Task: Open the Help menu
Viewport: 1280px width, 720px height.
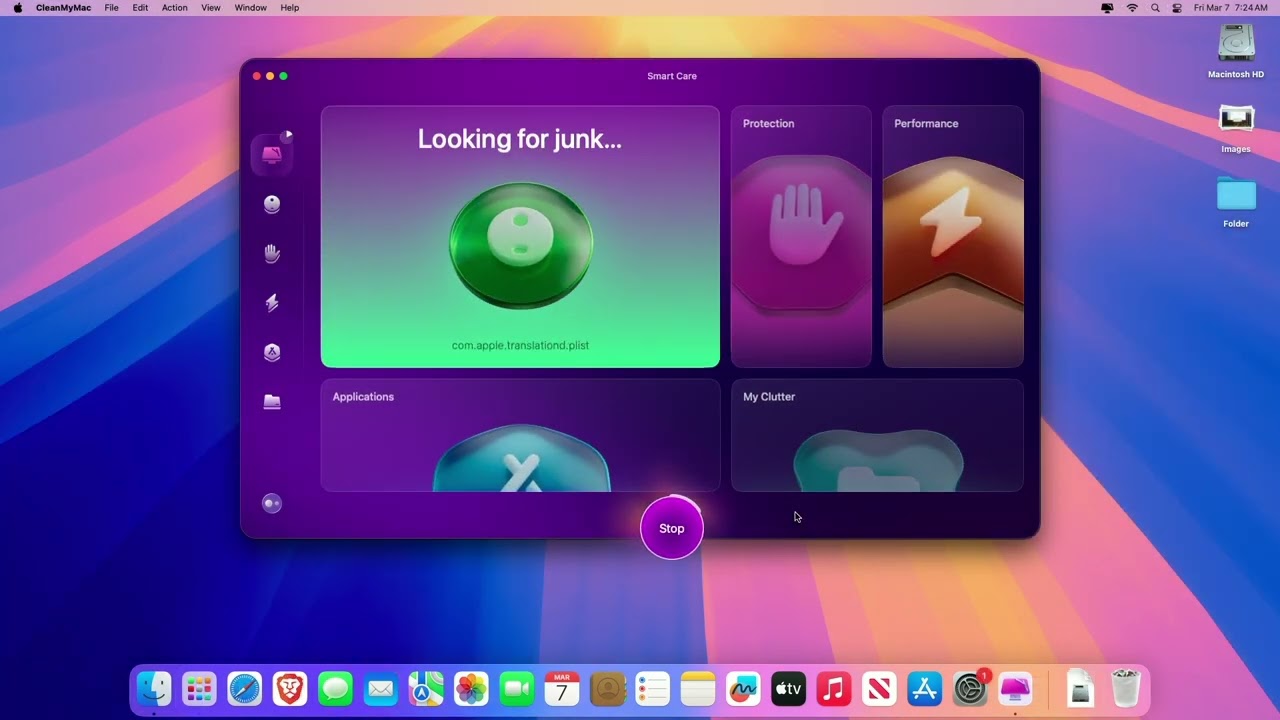Action: [x=289, y=7]
